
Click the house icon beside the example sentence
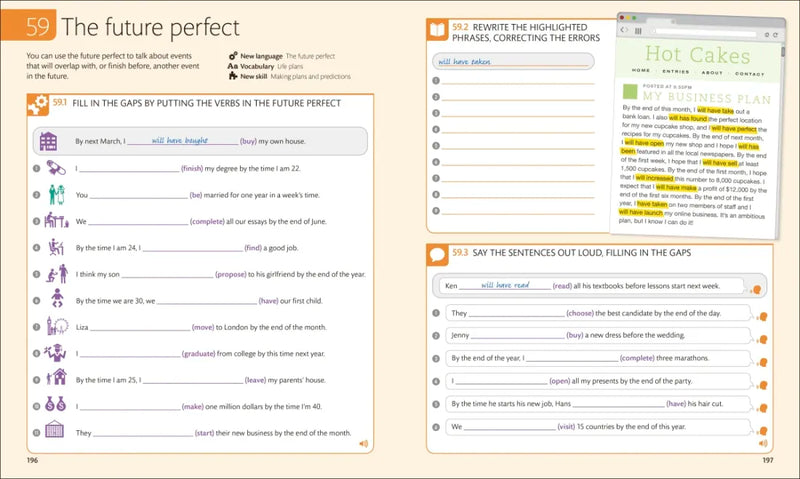point(47,142)
